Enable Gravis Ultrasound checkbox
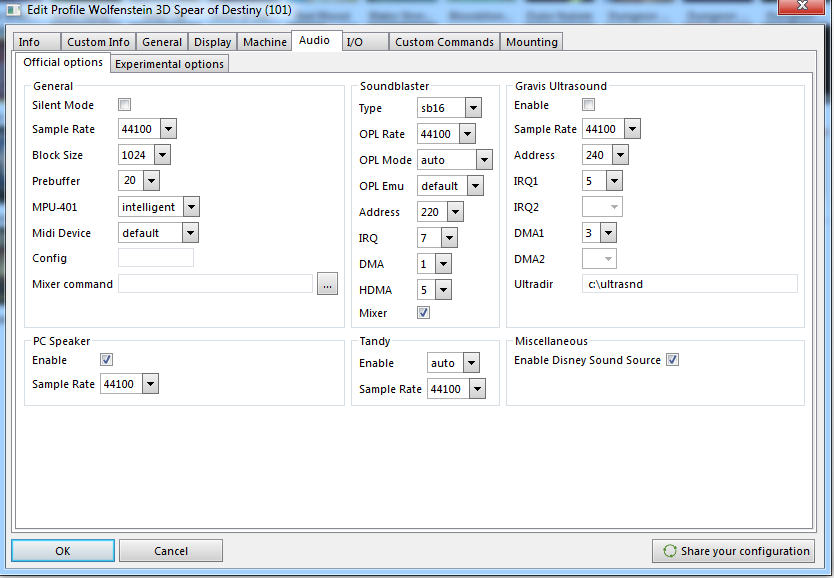This screenshot has height=578, width=834. click(588, 105)
